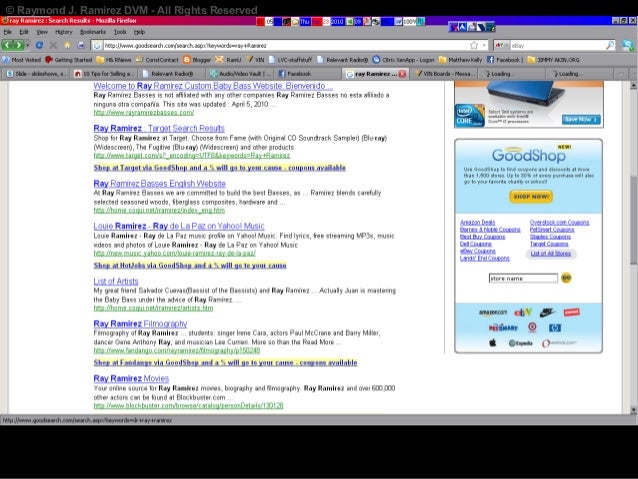638x479 pixels.
Task: Switch to the Facebook tab
Action: [x=308, y=74]
